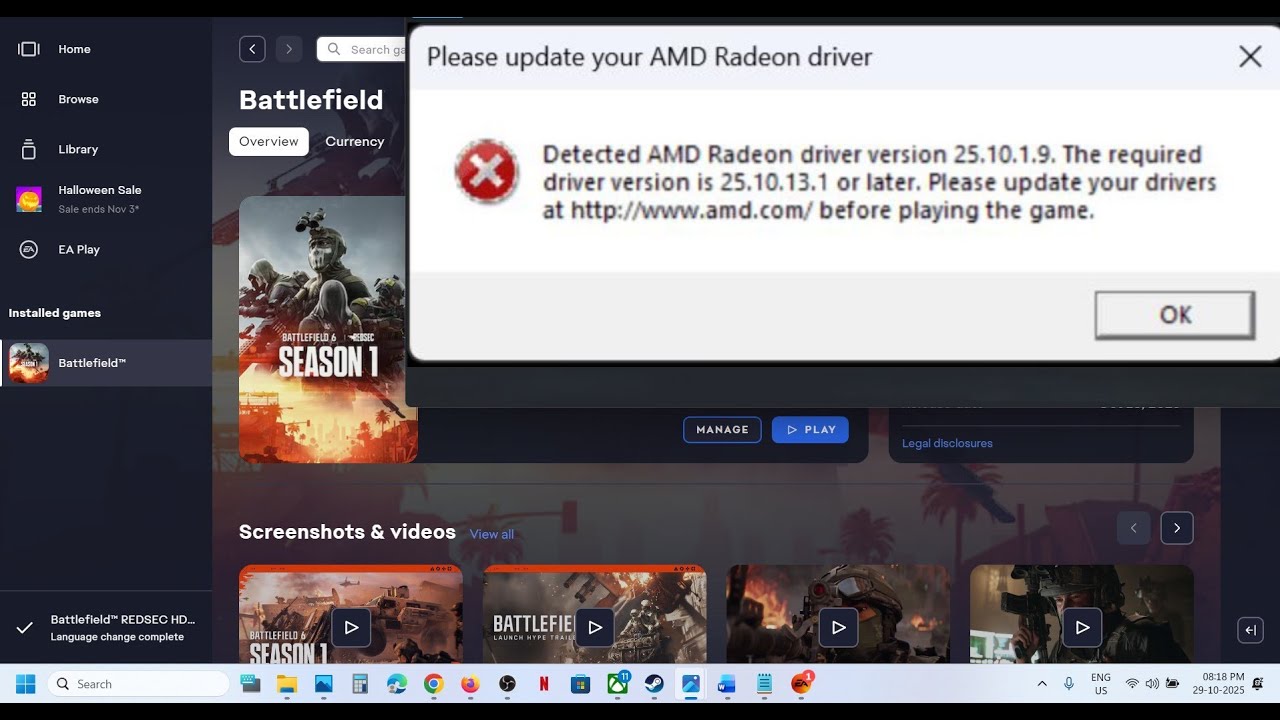This screenshot has height=720, width=1280.
Task: Open Netflix from the taskbar
Action: 543,684
